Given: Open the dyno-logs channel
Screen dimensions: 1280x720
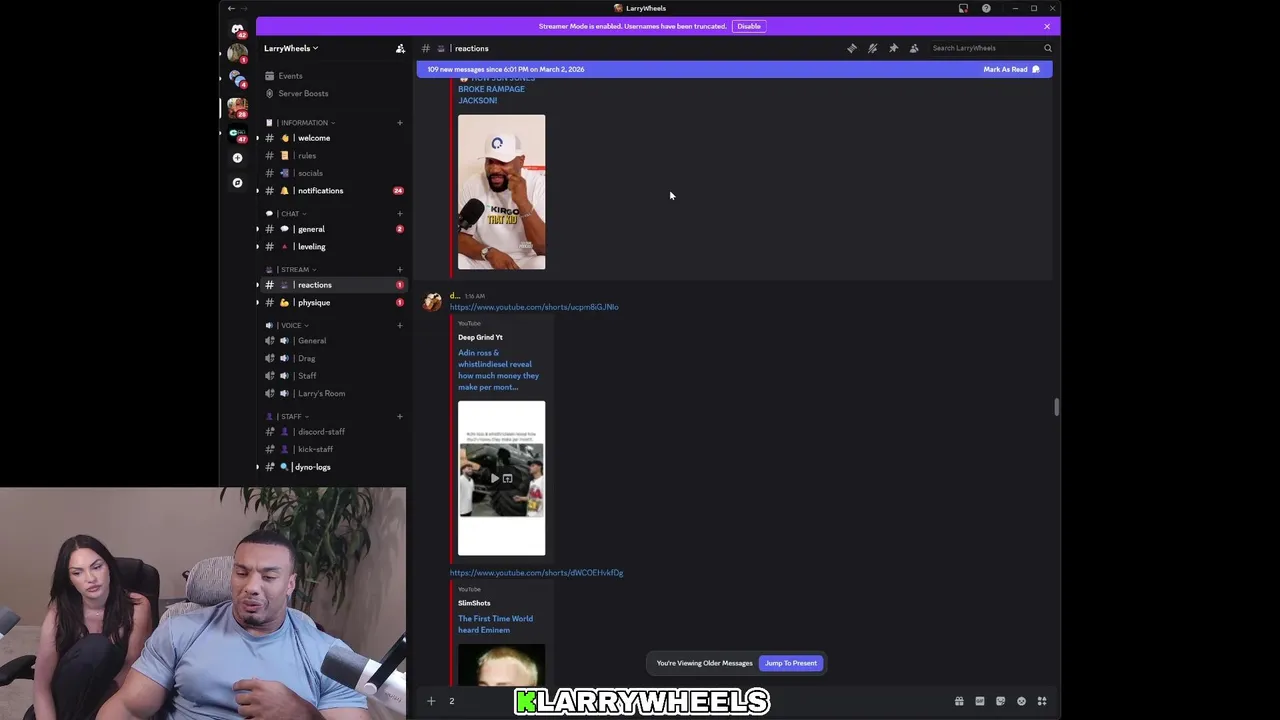Looking at the screenshot, I should [x=333, y=467].
